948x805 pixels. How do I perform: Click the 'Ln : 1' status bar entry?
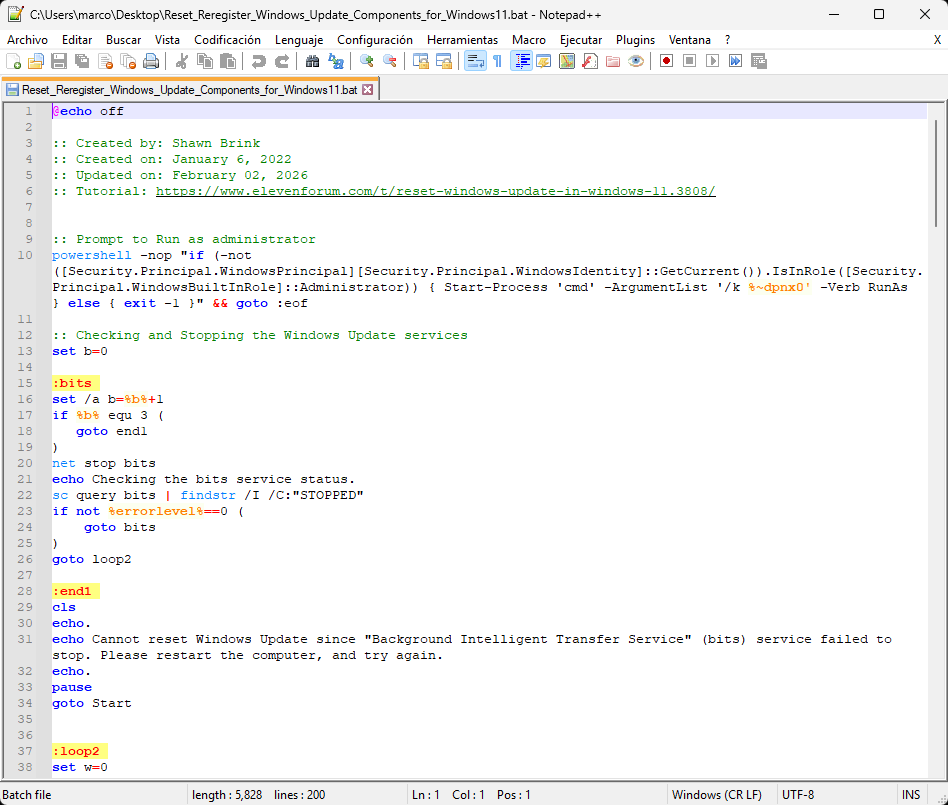point(426,795)
